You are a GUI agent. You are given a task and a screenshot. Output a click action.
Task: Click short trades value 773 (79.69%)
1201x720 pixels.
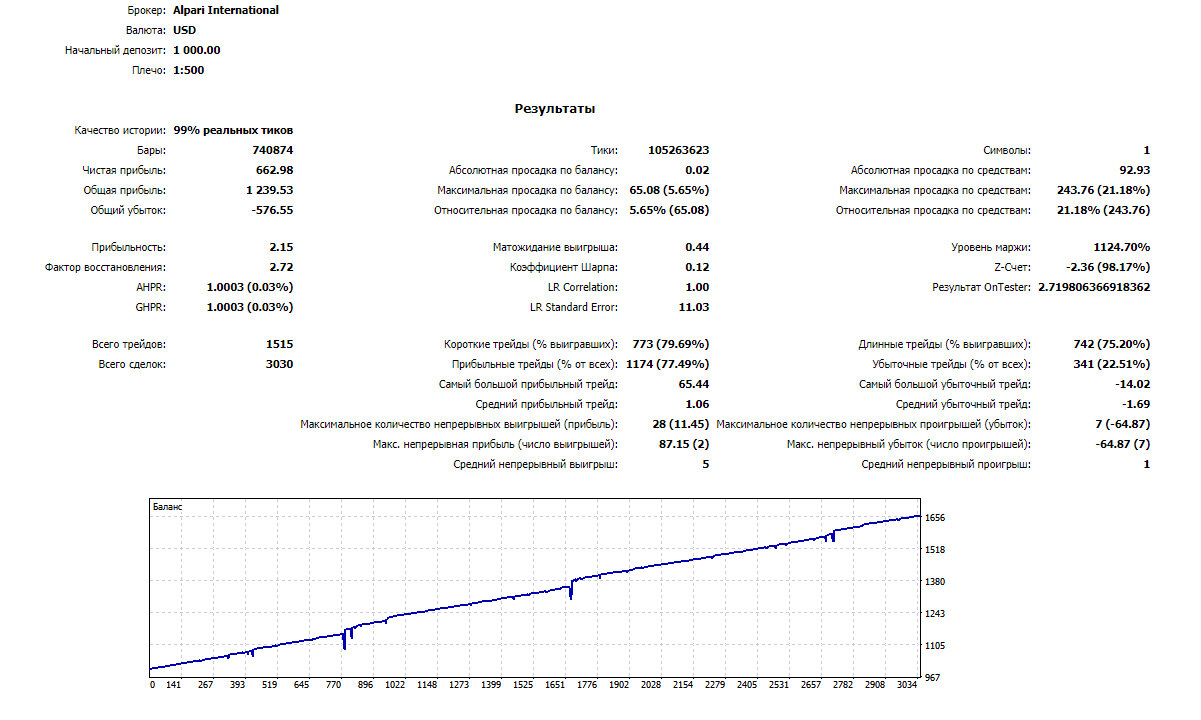click(x=671, y=344)
